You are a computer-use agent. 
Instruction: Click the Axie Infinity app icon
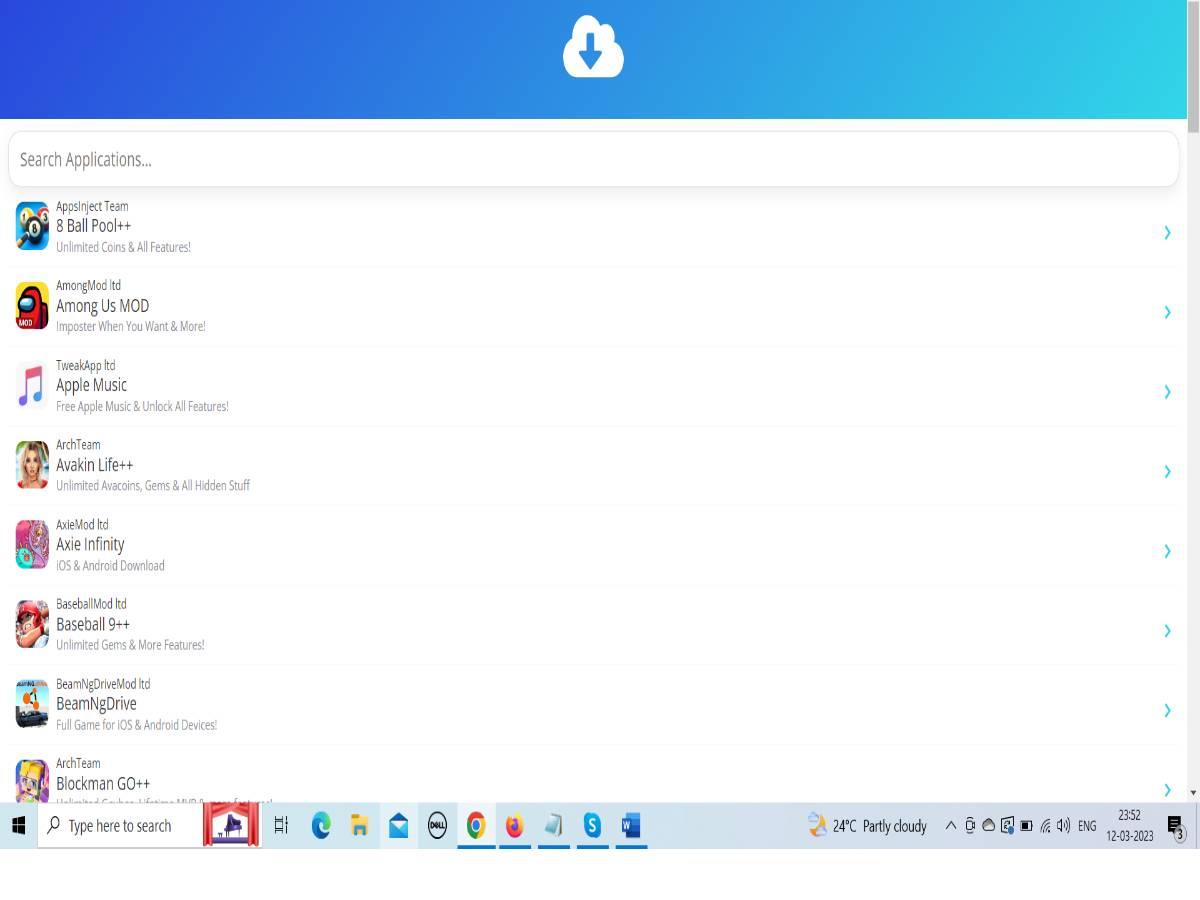click(32, 544)
